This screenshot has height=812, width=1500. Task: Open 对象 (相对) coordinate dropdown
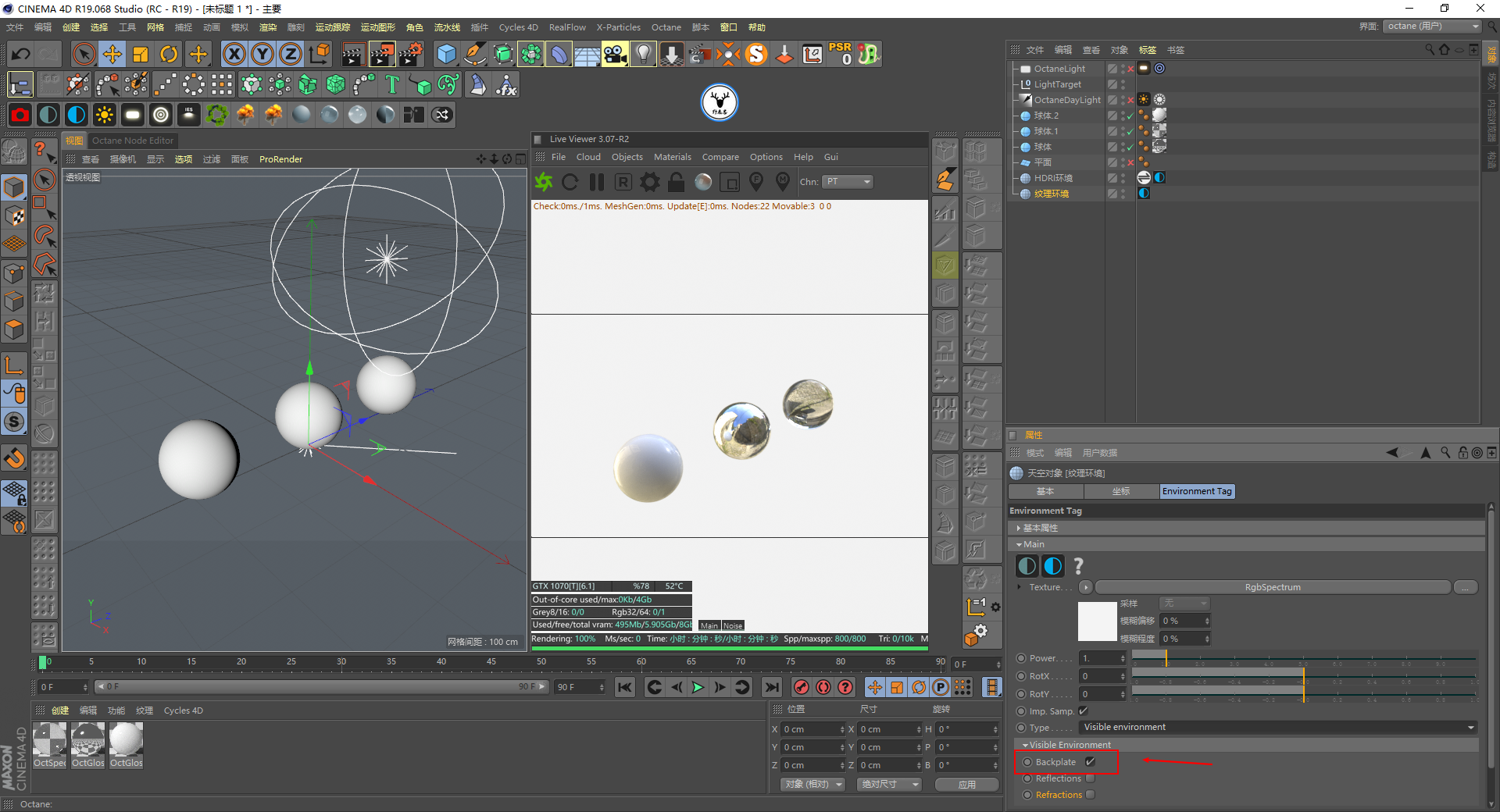813,784
